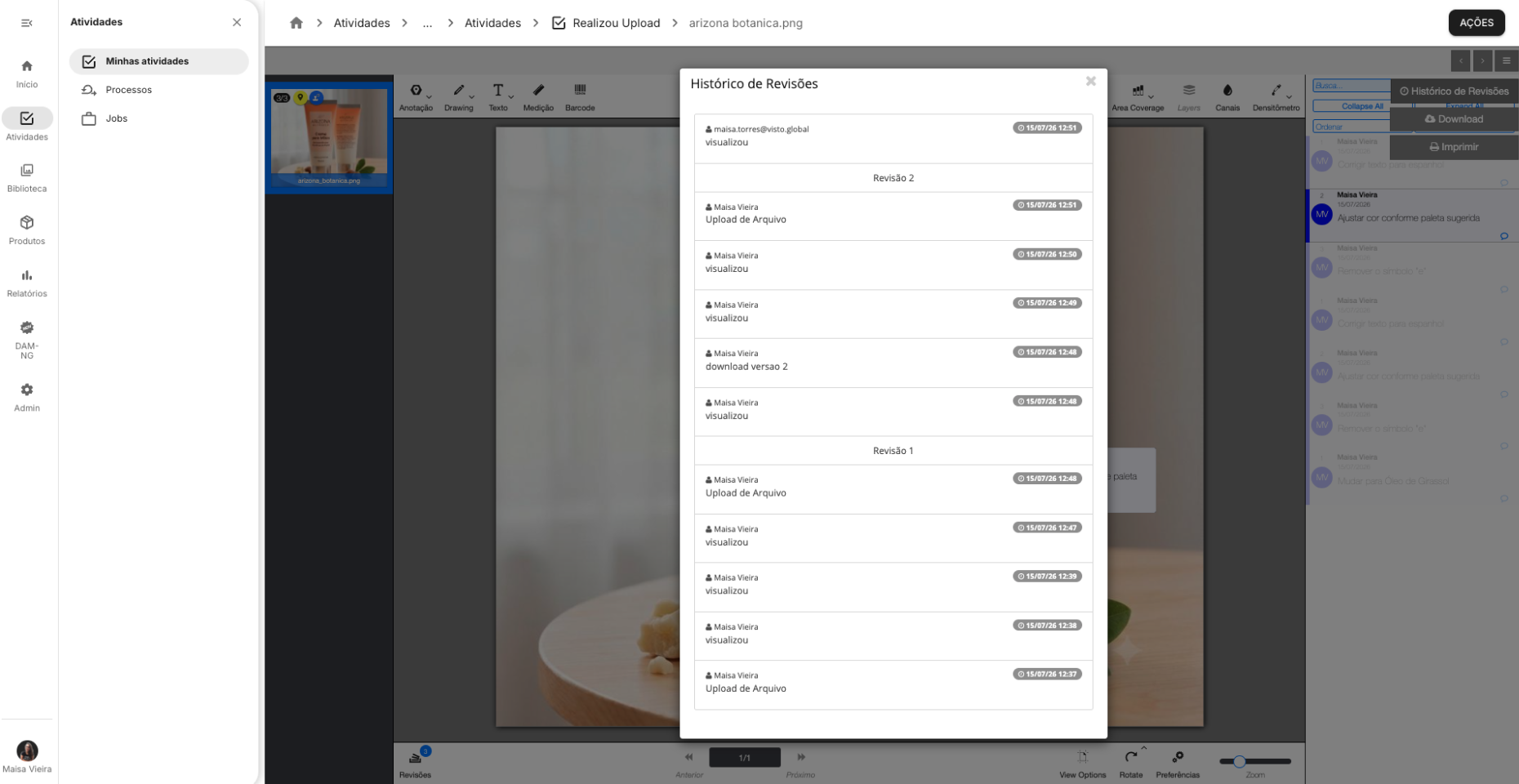Click the maisa.torres@visto.global history entry
Viewport: 1519px width, 784px height.
tap(893, 139)
